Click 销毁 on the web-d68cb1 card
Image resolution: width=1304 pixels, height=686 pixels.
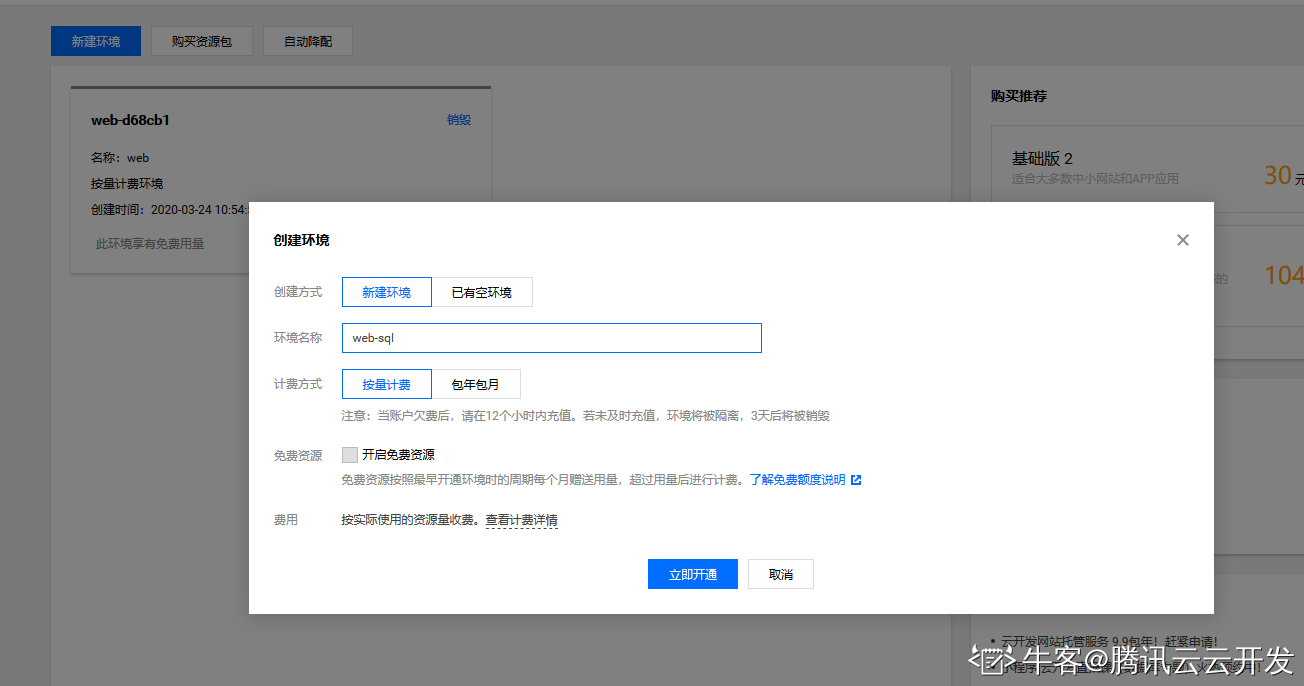[x=459, y=120]
